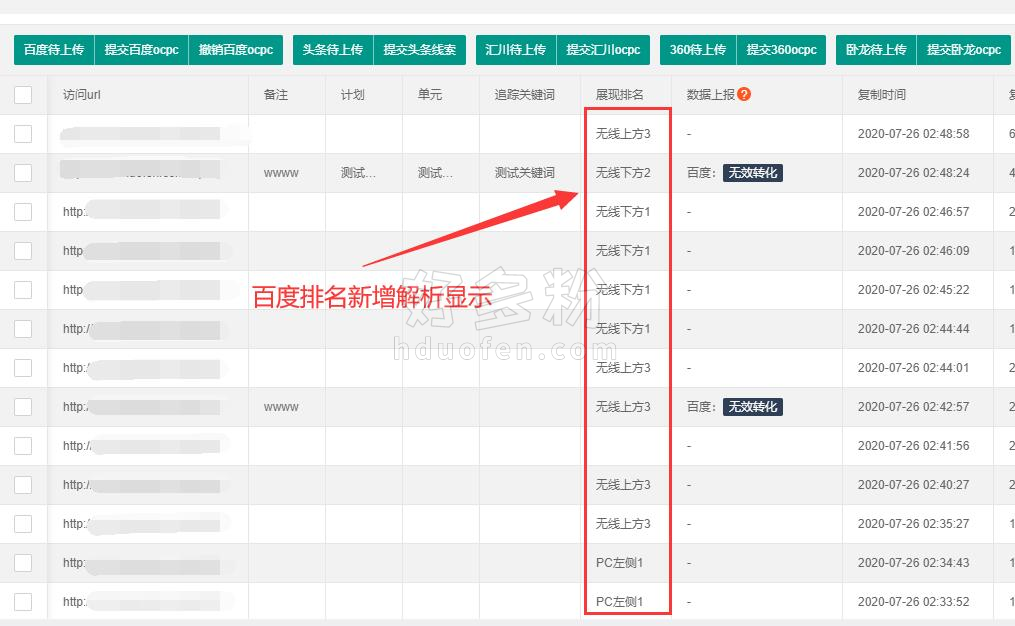Check the row dated 2020-07-26 02:42:57
The width and height of the screenshot is (1015, 626).
23,407
